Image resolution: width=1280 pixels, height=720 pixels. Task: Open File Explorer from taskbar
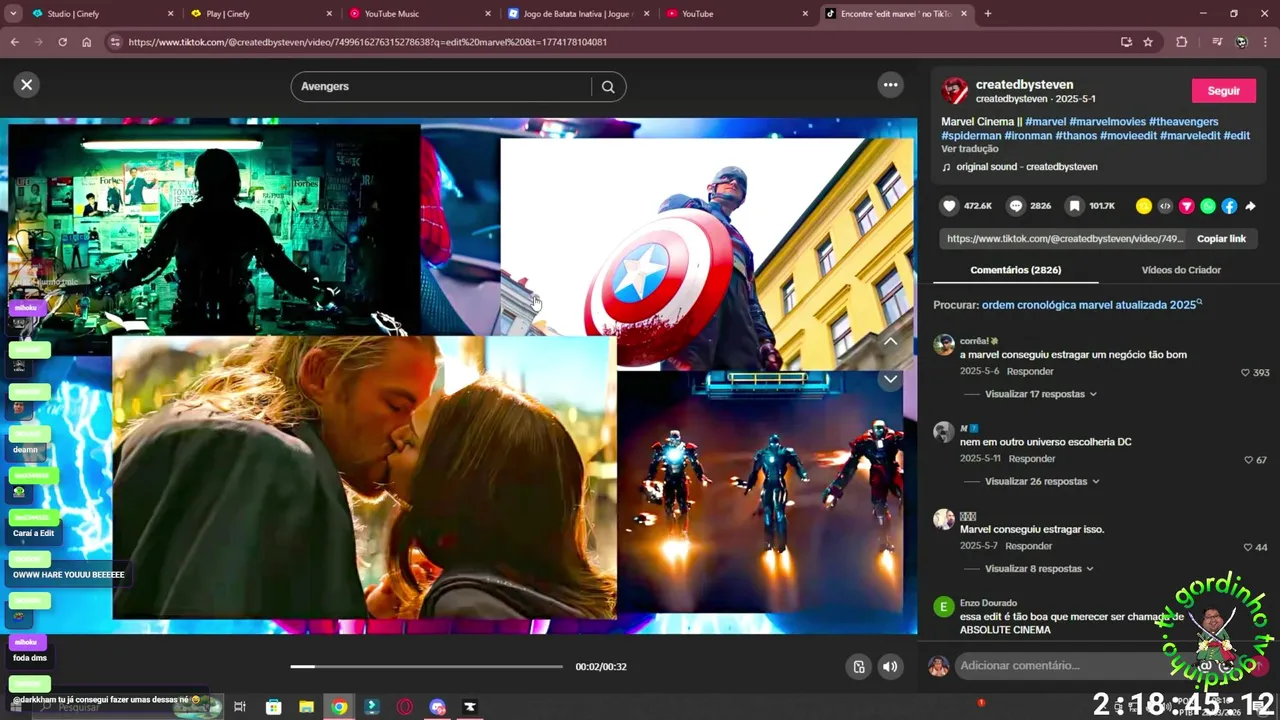[306, 707]
